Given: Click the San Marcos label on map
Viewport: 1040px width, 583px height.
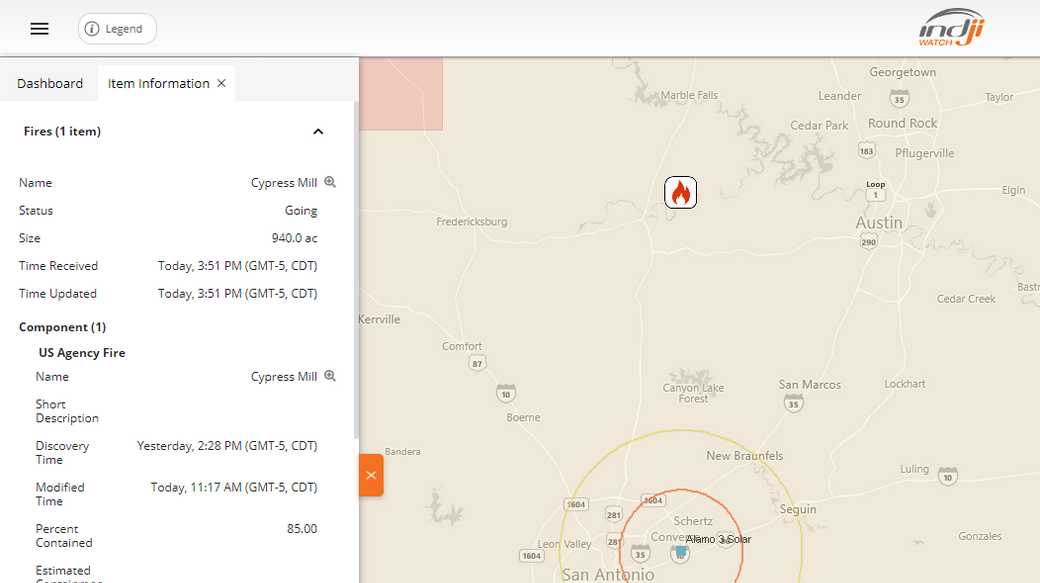Looking at the screenshot, I should point(810,385).
